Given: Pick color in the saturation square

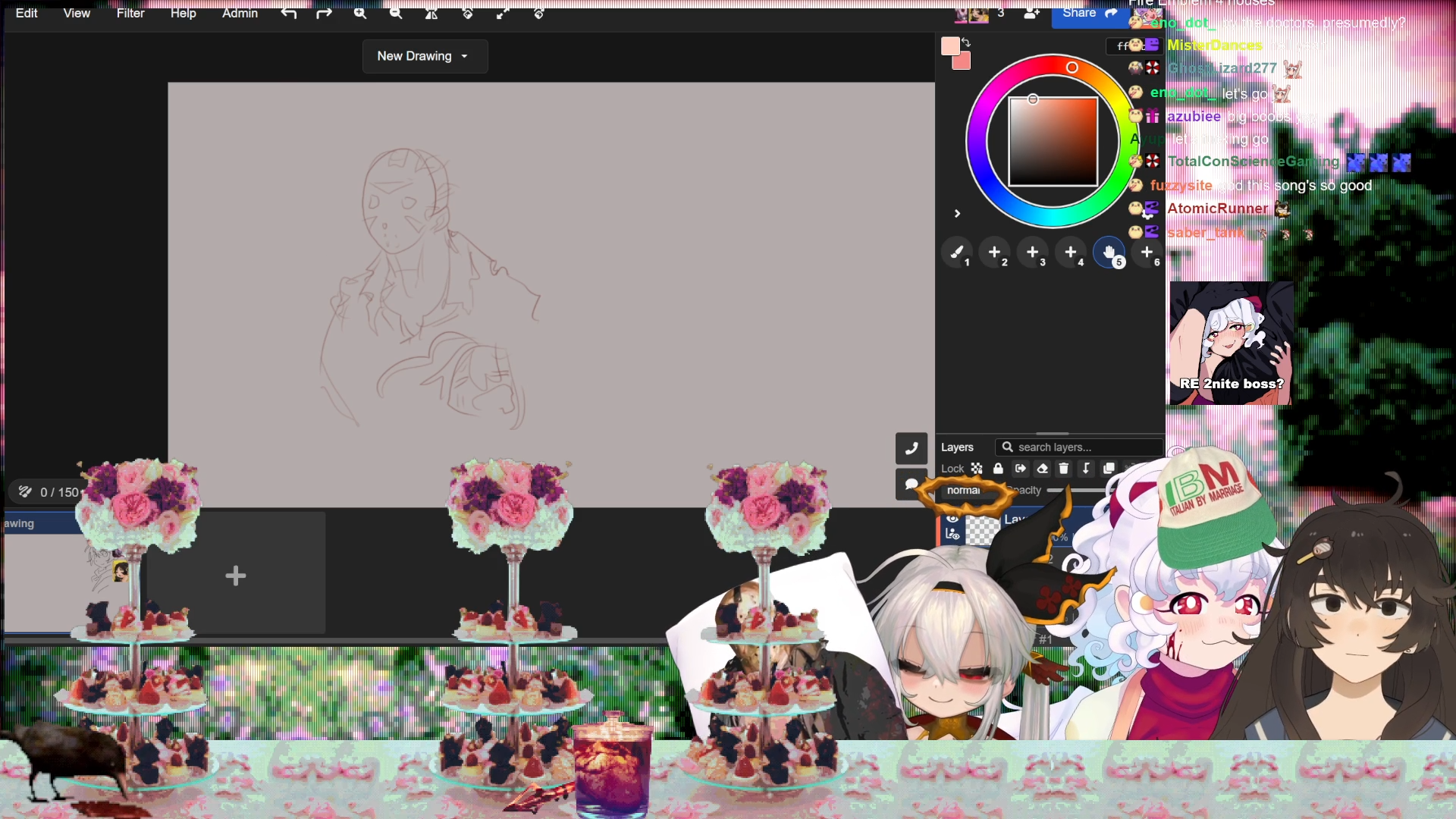Looking at the screenshot, I should (x=1053, y=142).
